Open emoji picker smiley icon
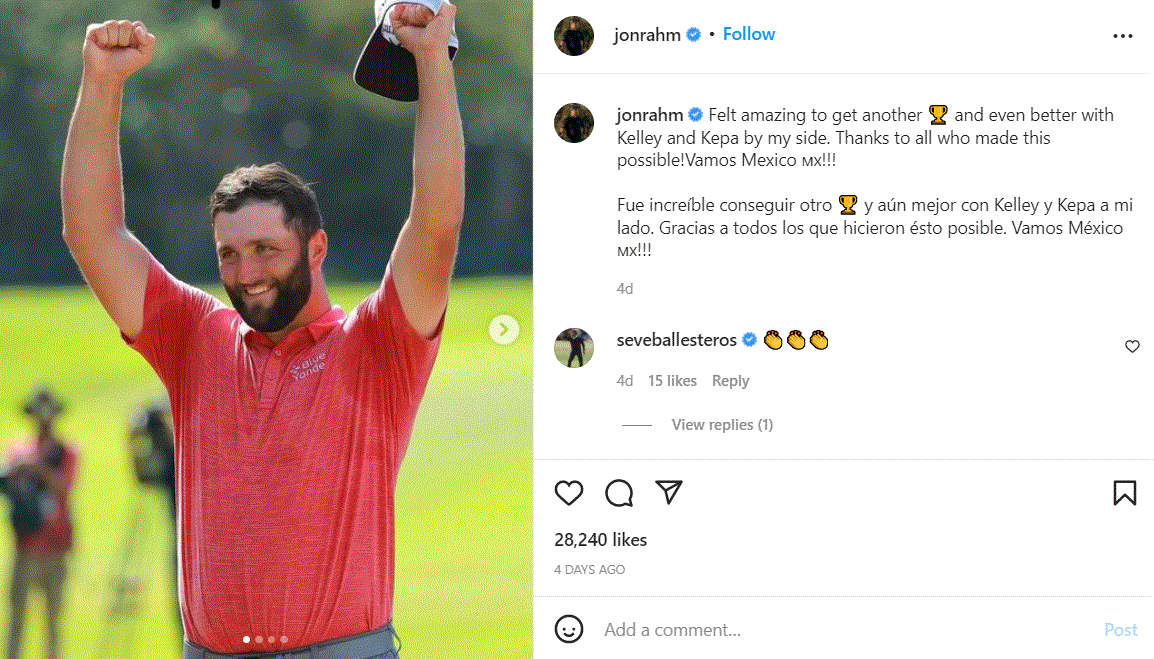The width and height of the screenshot is (1154, 659). click(568, 629)
